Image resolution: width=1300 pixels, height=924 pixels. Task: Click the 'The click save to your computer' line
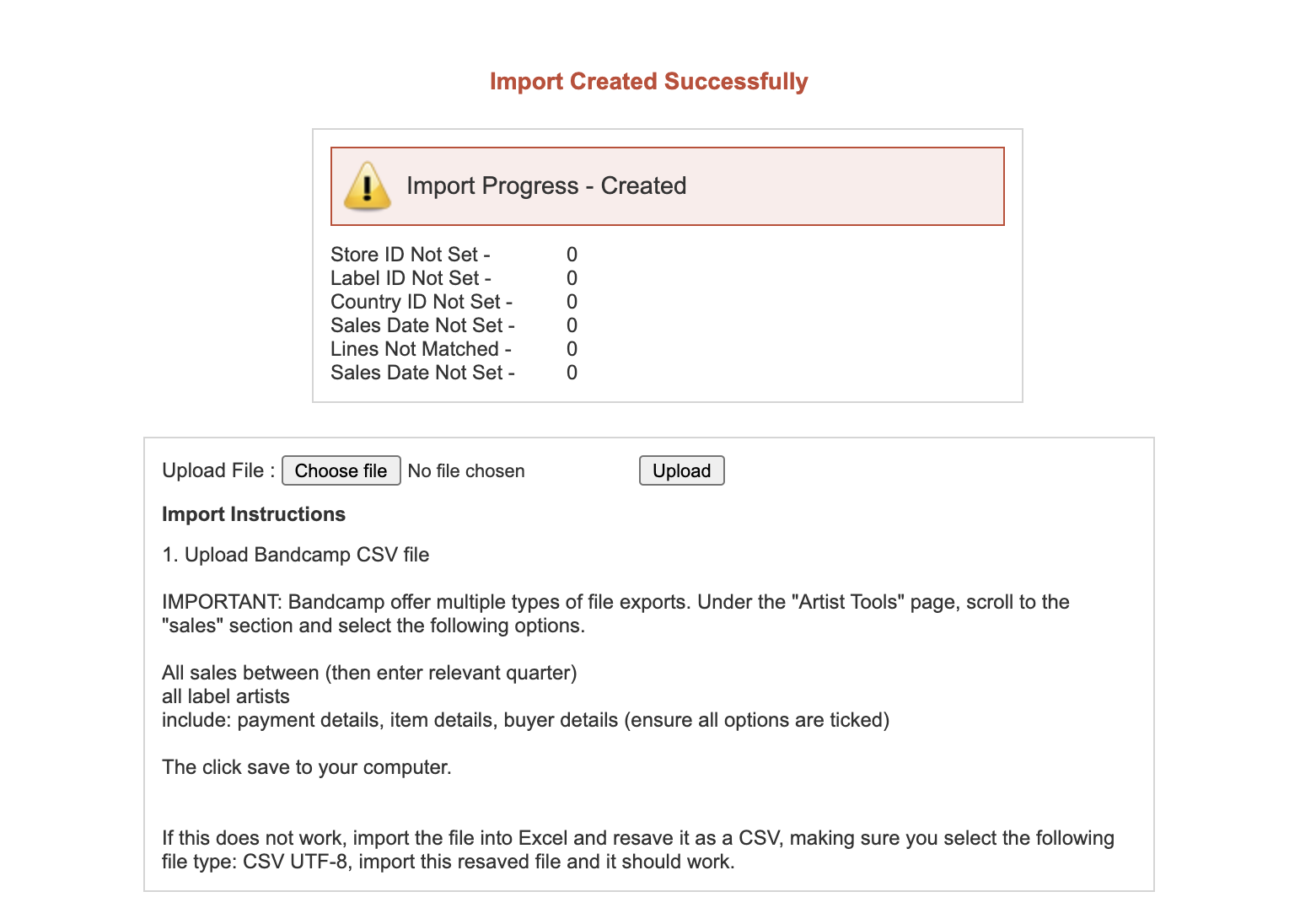[307, 767]
